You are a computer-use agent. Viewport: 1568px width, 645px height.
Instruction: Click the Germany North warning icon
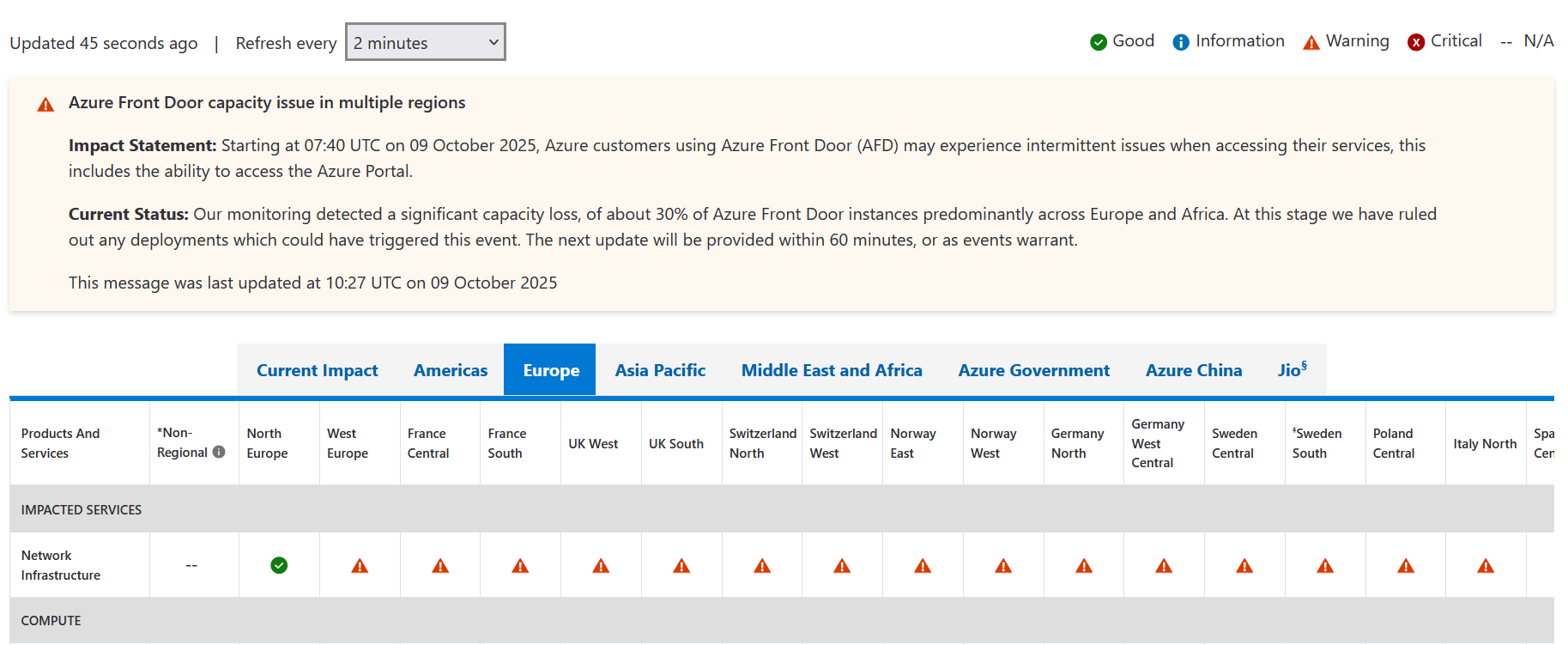point(1084,566)
